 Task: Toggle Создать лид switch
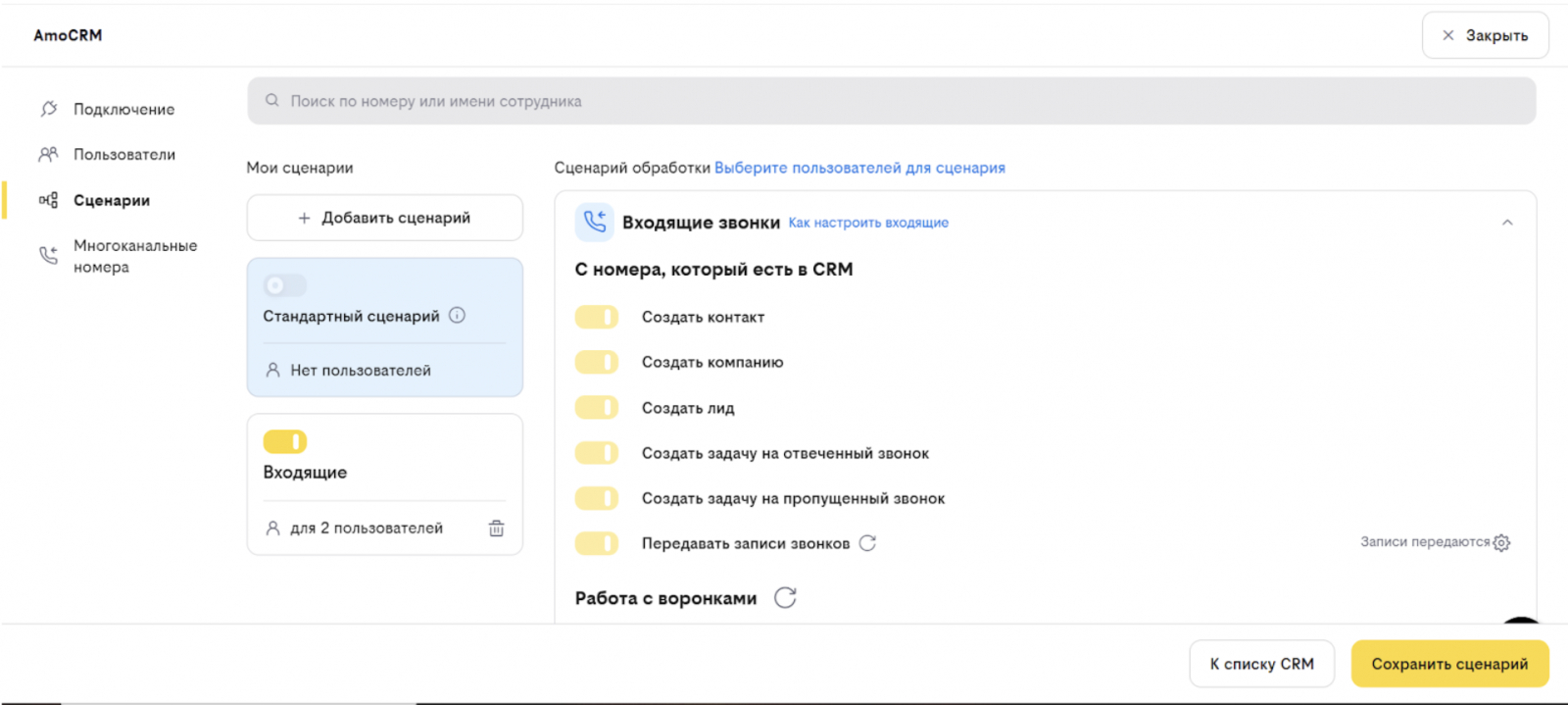tap(597, 408)
